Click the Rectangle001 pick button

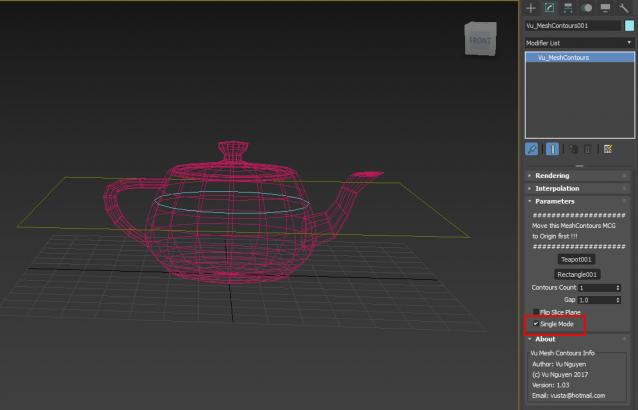pos(577,275)
